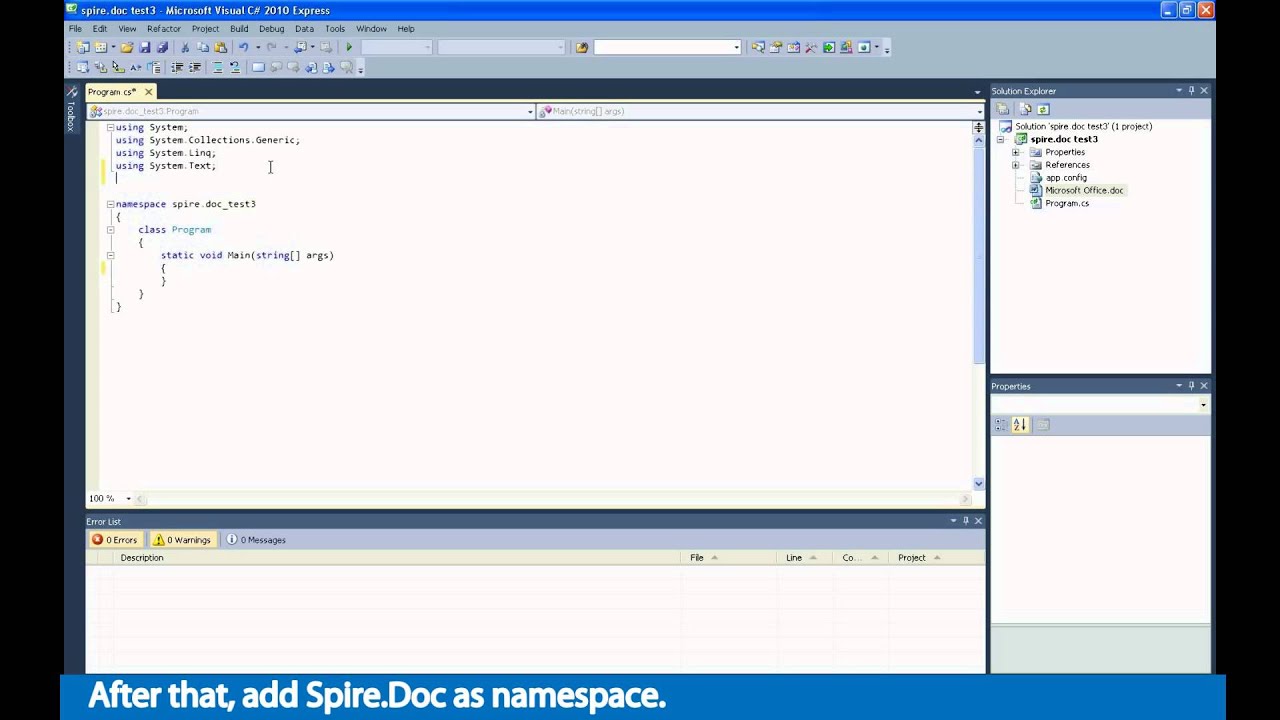Viewport: 1280px width, 720px height.
Task: Select Solution 'spire.doc test3' root node
Action: (1083, 127)
